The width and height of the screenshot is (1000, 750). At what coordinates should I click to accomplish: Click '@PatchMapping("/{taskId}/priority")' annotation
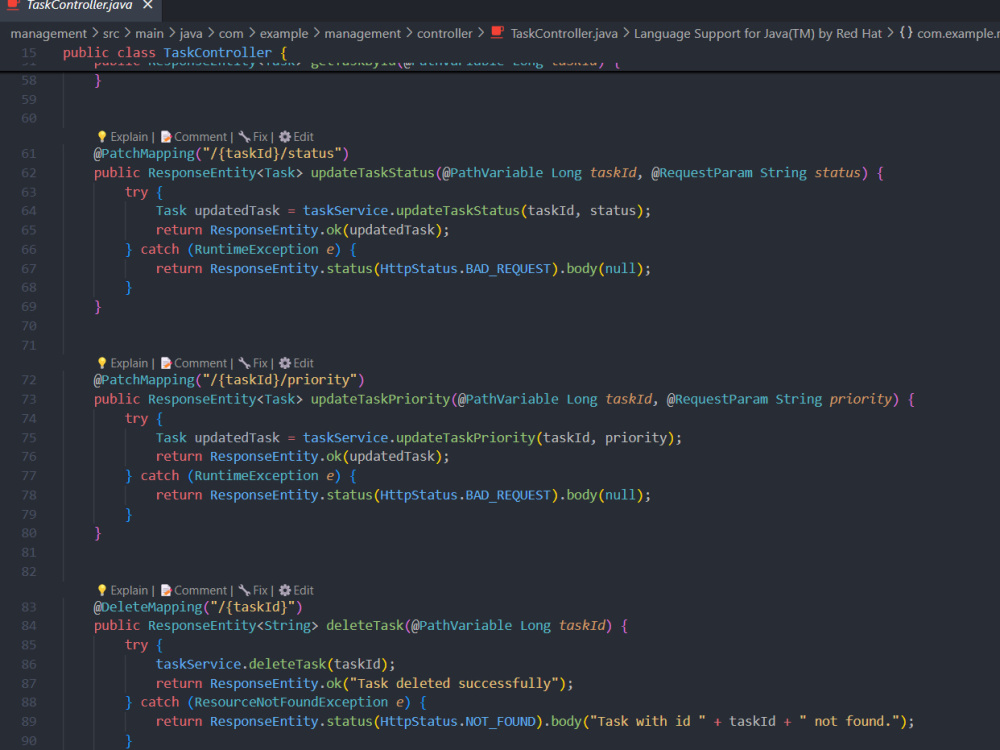click(229, 380)
